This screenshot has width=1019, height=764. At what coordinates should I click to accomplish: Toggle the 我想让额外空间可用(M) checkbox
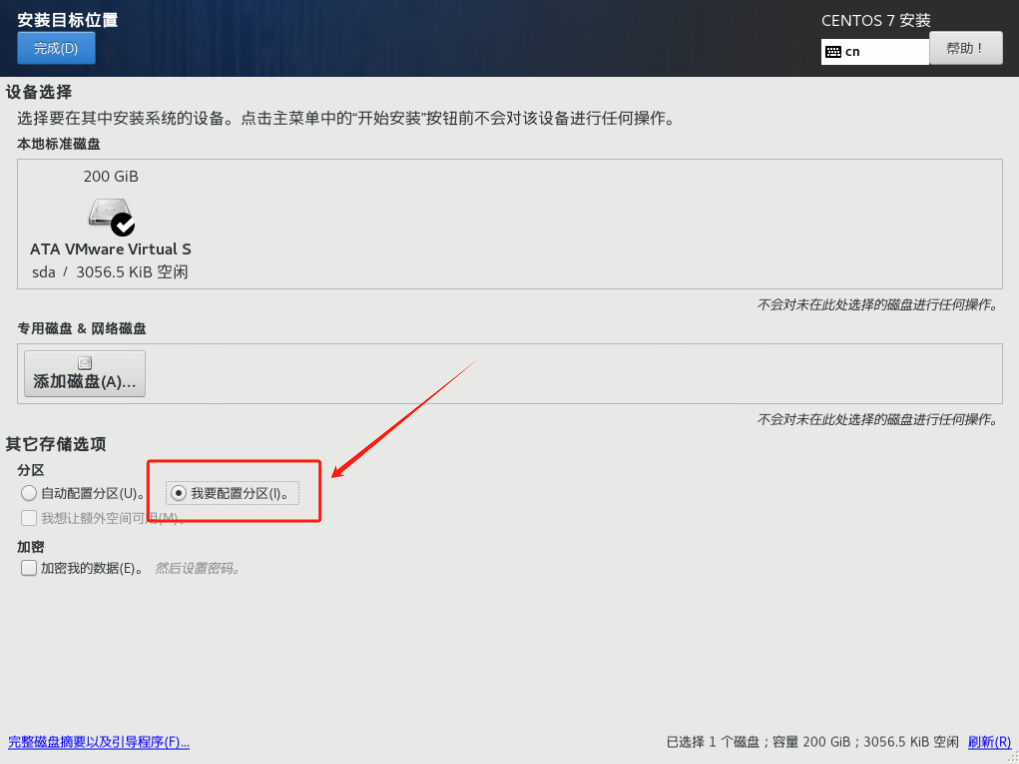(29, 518)
